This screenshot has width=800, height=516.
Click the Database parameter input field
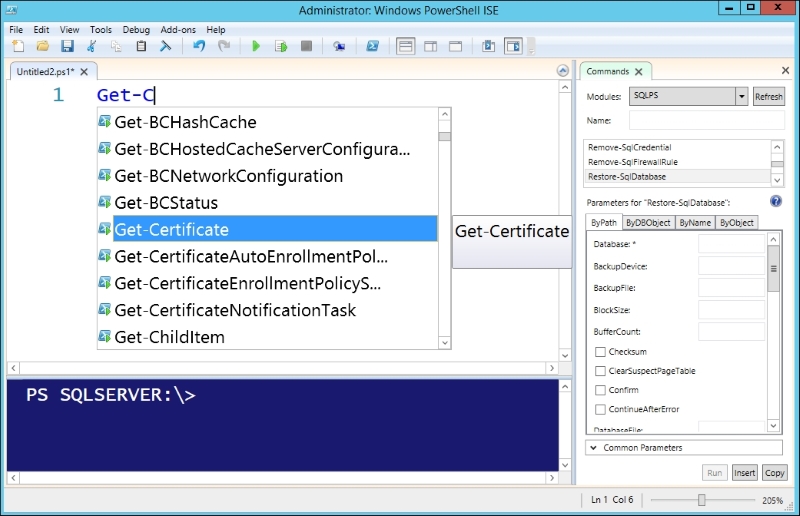tap(732, 244)
